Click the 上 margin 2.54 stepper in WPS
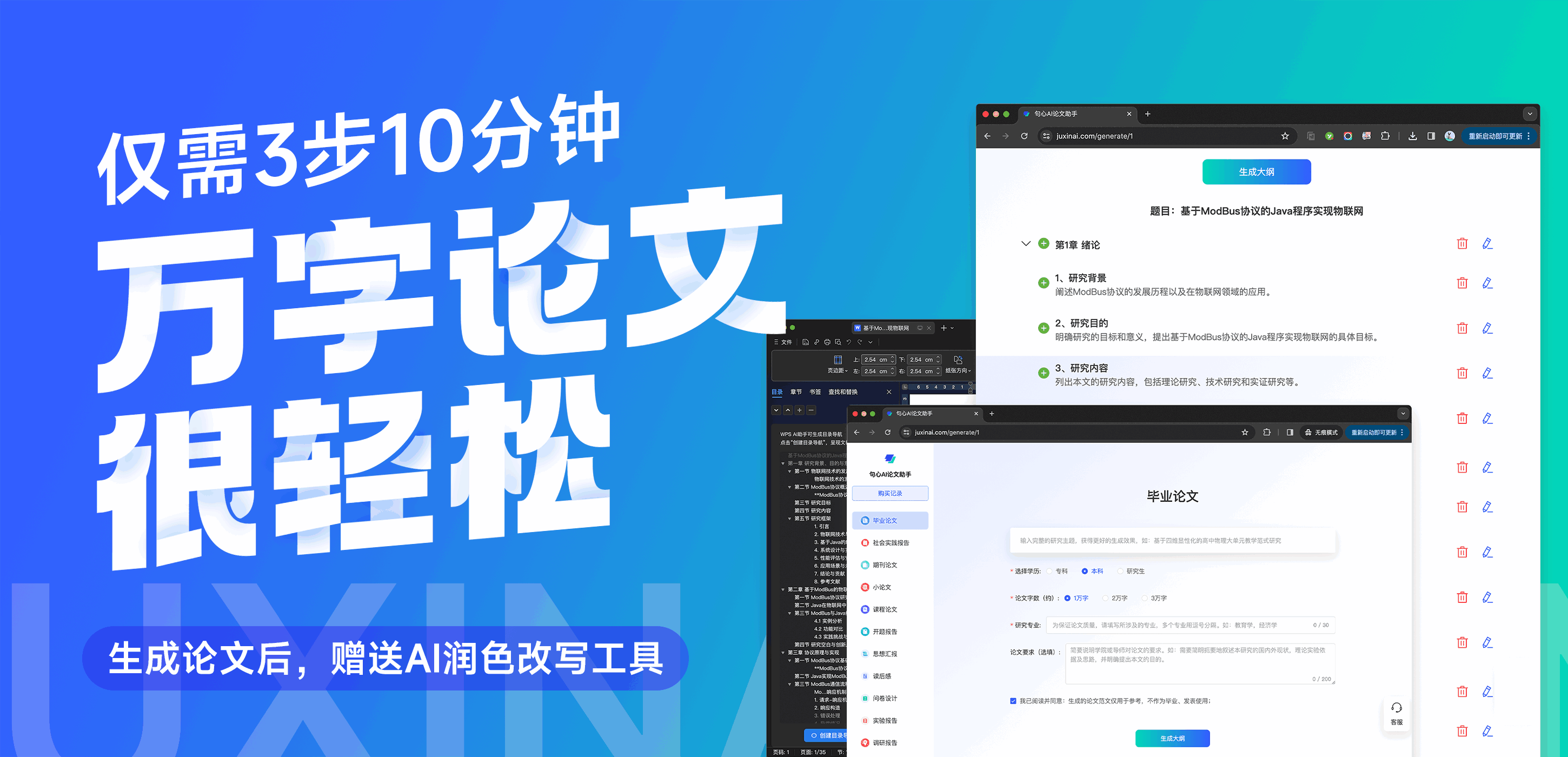Viewport: 1568px width, 757px height. pyautogui.click(x=892, y=360)
